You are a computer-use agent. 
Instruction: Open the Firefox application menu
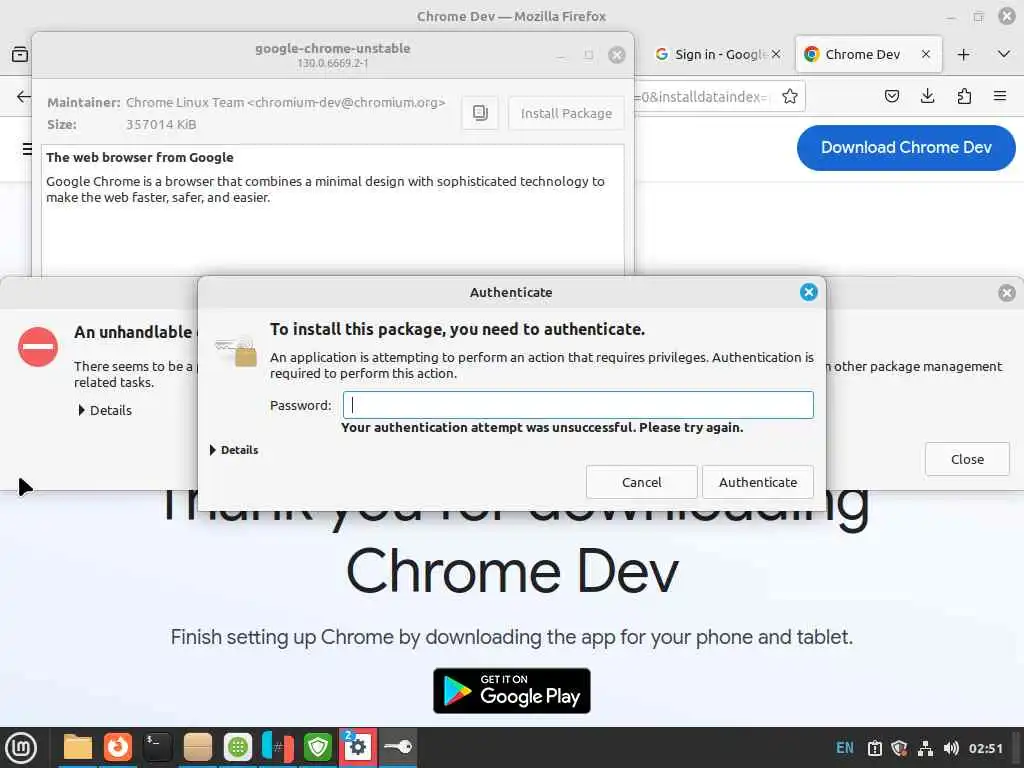point(1000,97)
